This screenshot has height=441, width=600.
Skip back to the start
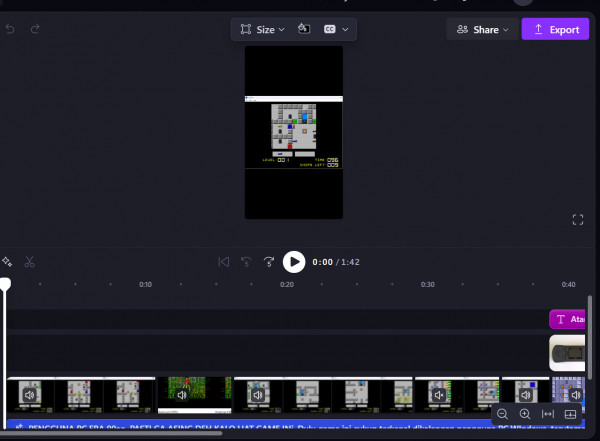[x=223, y=262]
